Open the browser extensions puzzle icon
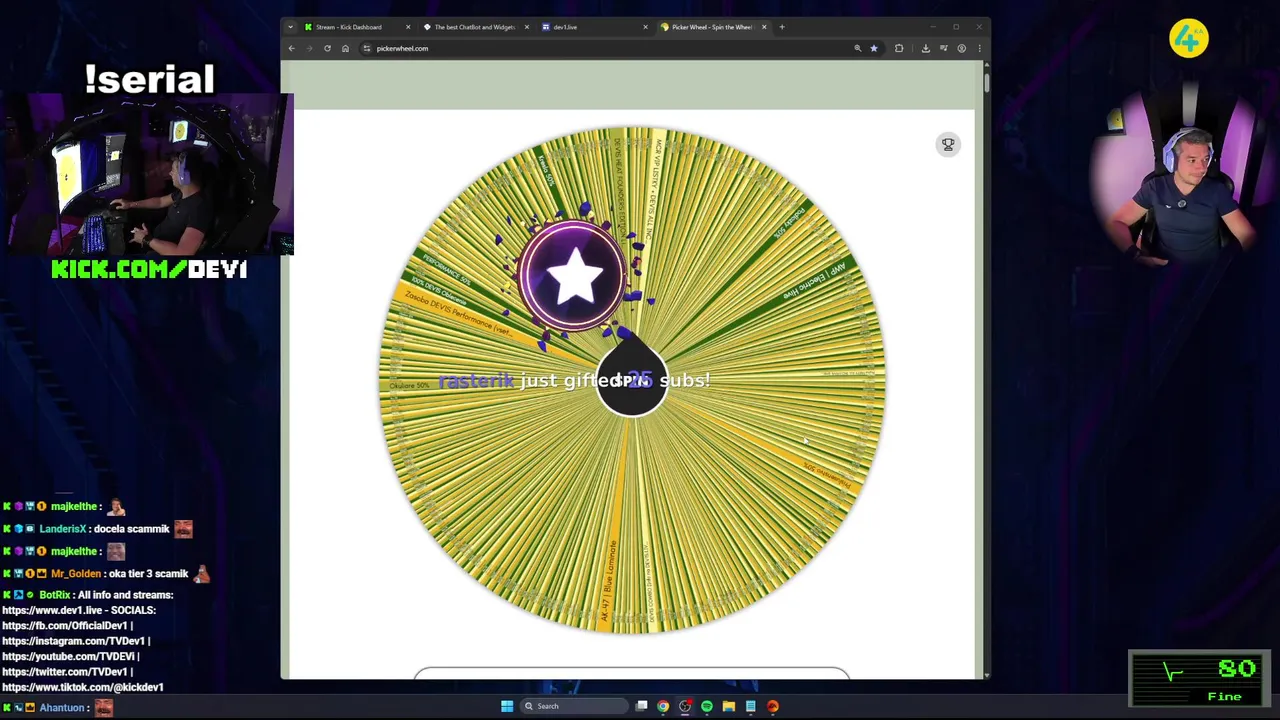This screenshot has width=1280, height=720. [x=899, y=48]
